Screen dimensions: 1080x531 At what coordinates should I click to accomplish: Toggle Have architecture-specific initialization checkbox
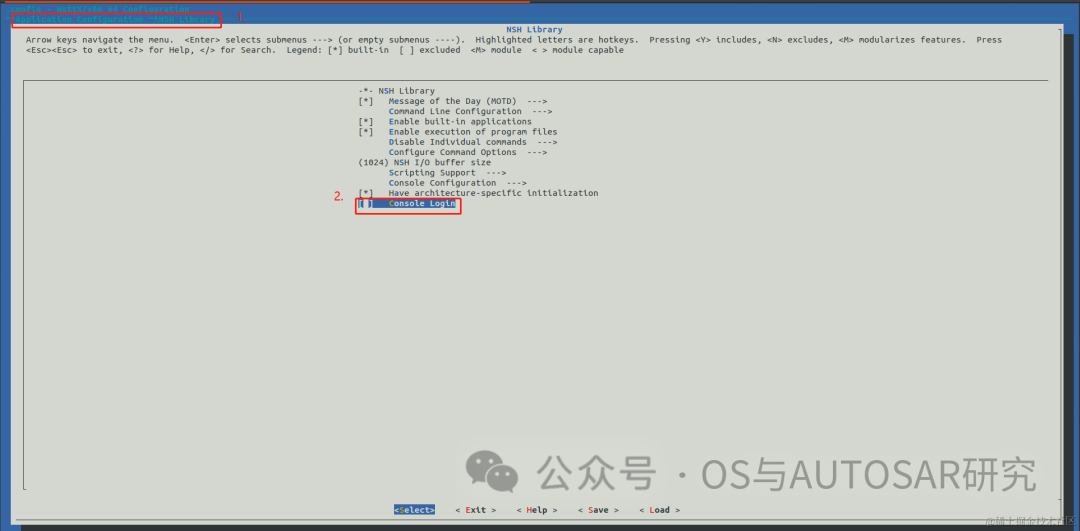coord(366,194)
